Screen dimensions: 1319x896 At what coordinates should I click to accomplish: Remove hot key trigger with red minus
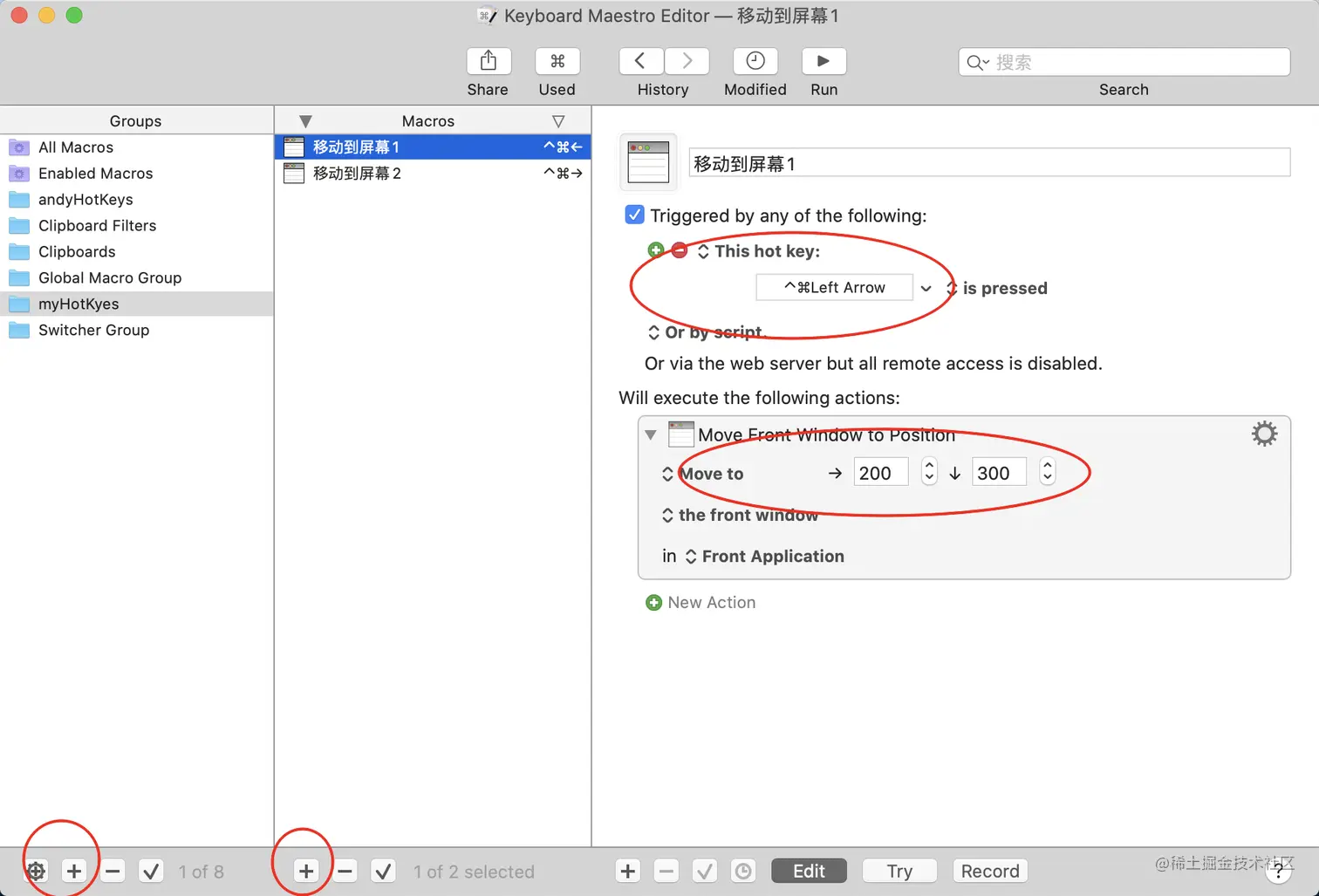[x=680, y=250]
